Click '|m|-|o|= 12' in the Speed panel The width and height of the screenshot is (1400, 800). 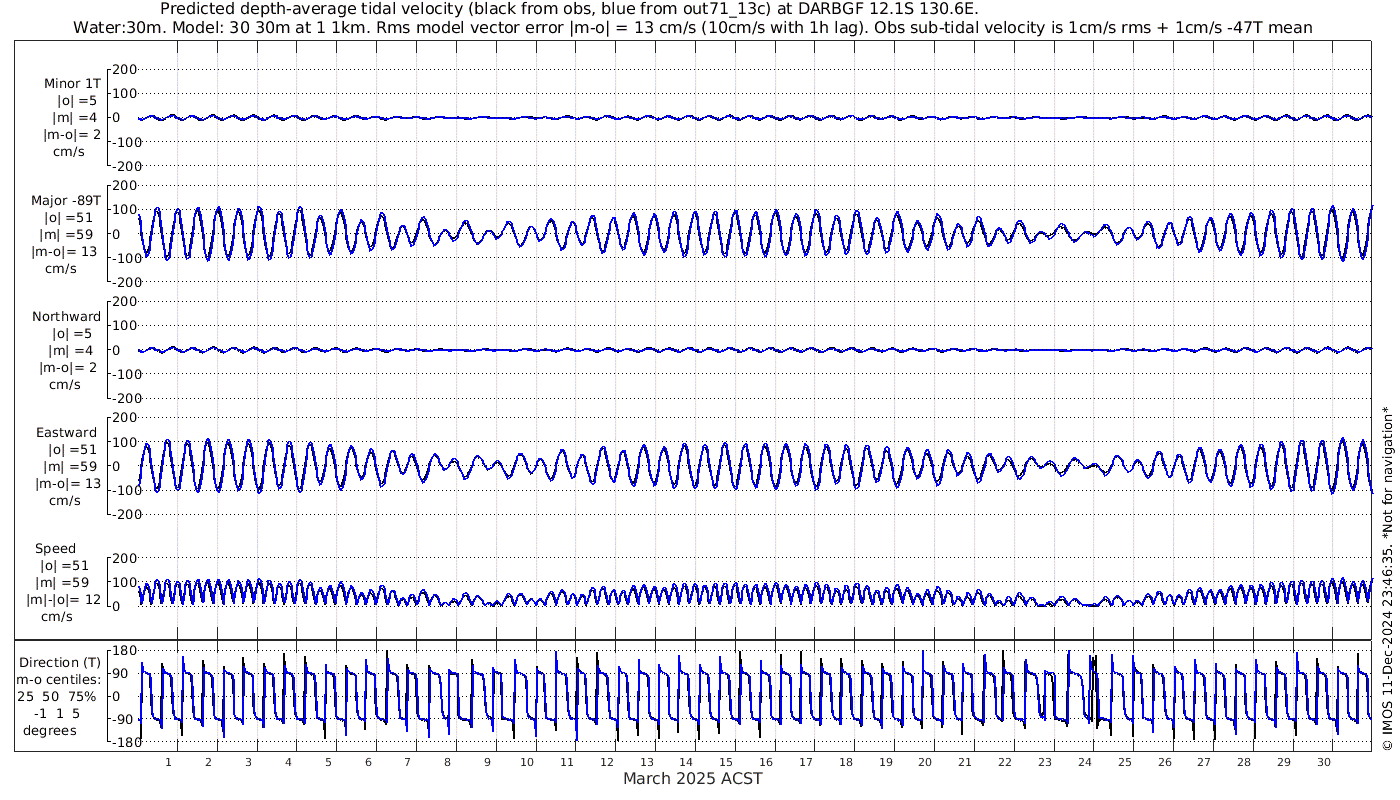pyautogui.click(x=63, y=600)
